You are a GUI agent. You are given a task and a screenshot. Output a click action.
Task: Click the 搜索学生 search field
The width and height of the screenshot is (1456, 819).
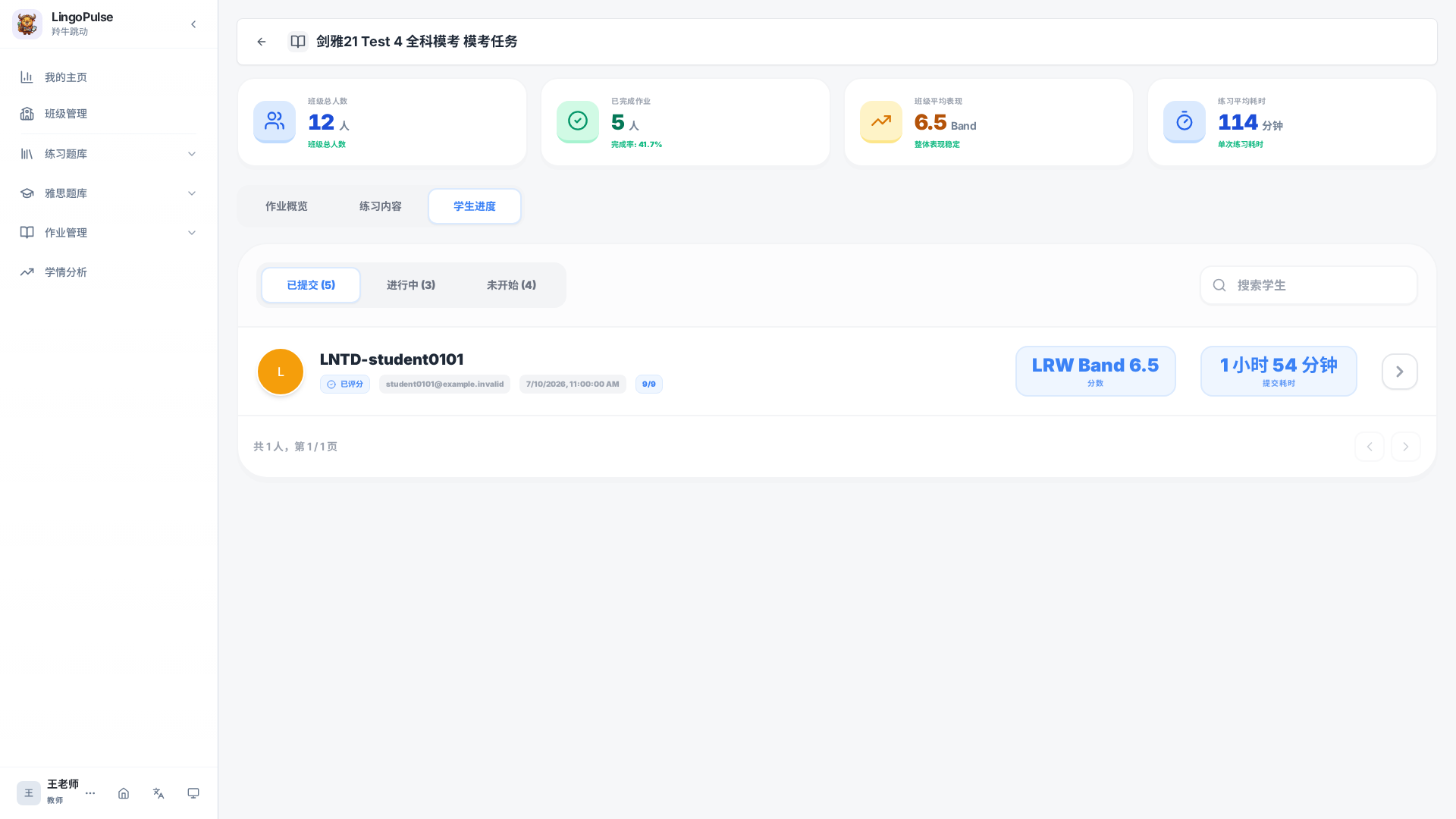click(x=1309, y=285)
